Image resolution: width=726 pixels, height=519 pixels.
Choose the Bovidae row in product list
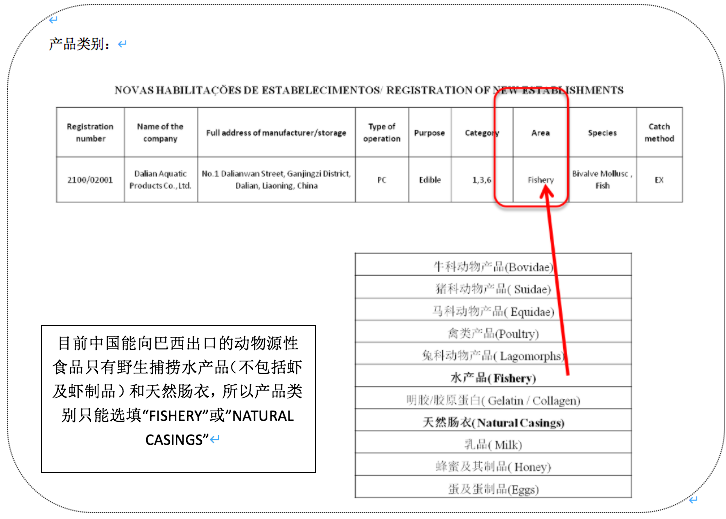(493, 267)
